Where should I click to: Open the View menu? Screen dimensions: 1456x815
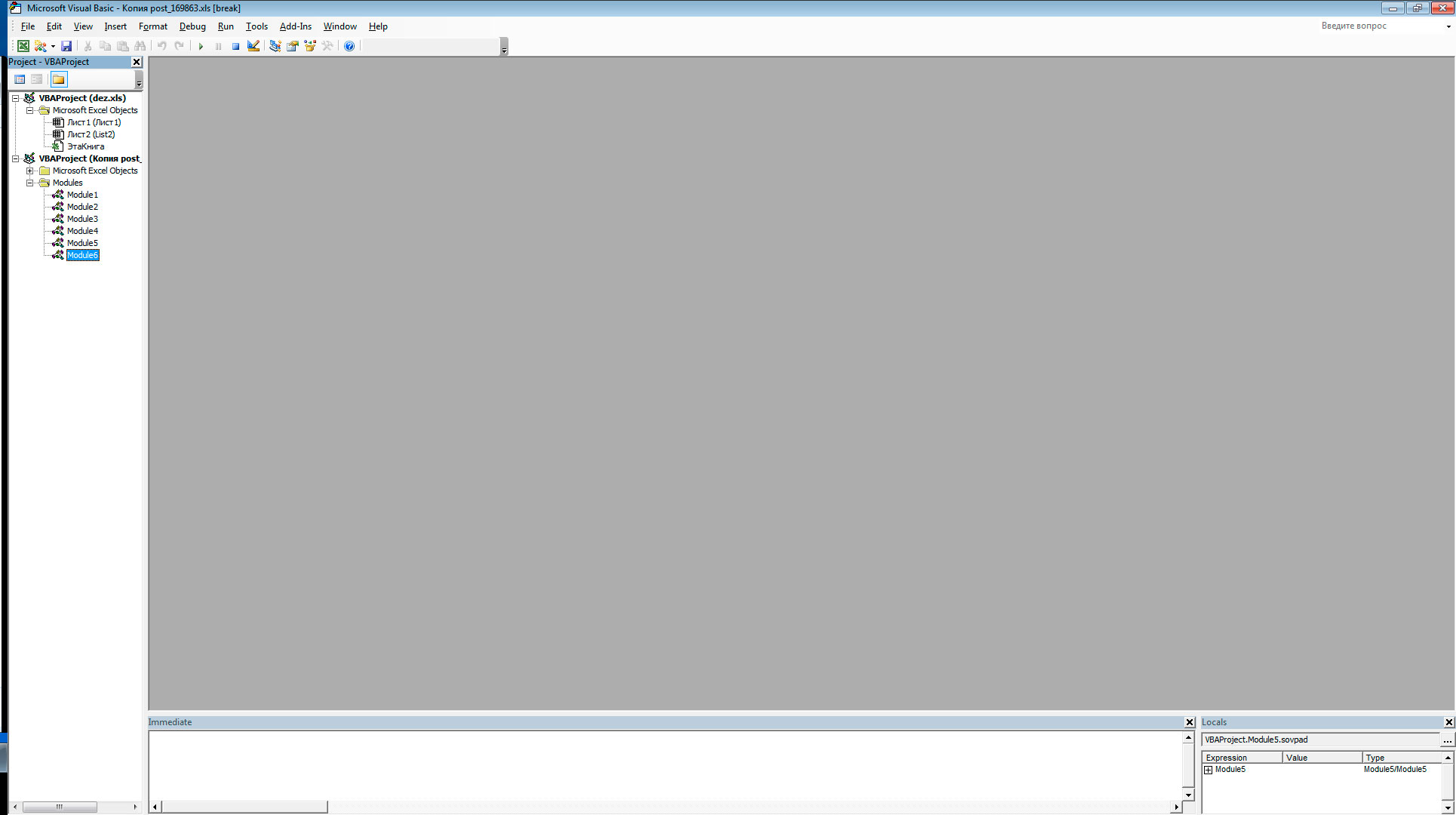pyautogui.click(x=83, y=26)
